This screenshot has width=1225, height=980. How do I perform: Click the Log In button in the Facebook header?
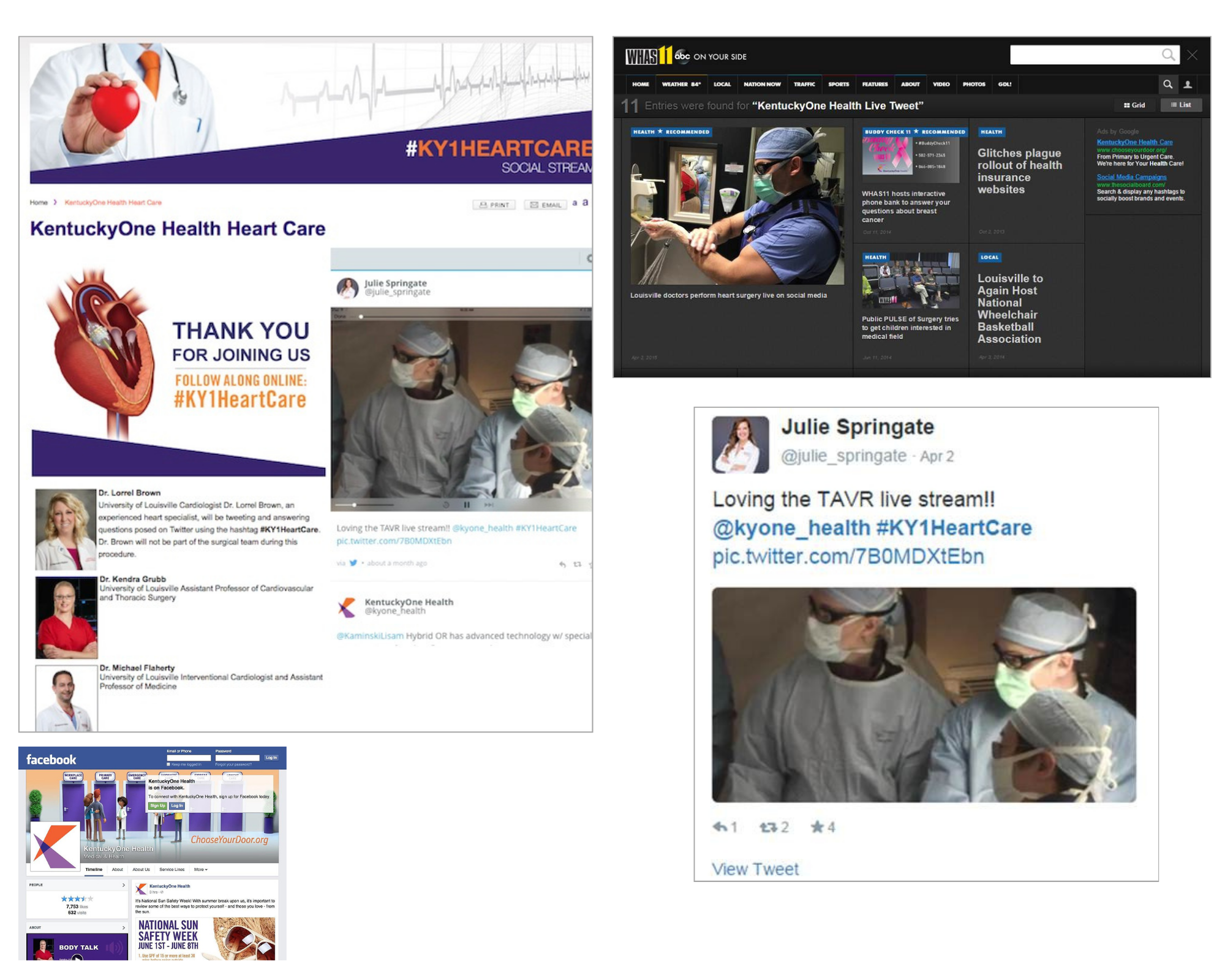tap(271, 758)
